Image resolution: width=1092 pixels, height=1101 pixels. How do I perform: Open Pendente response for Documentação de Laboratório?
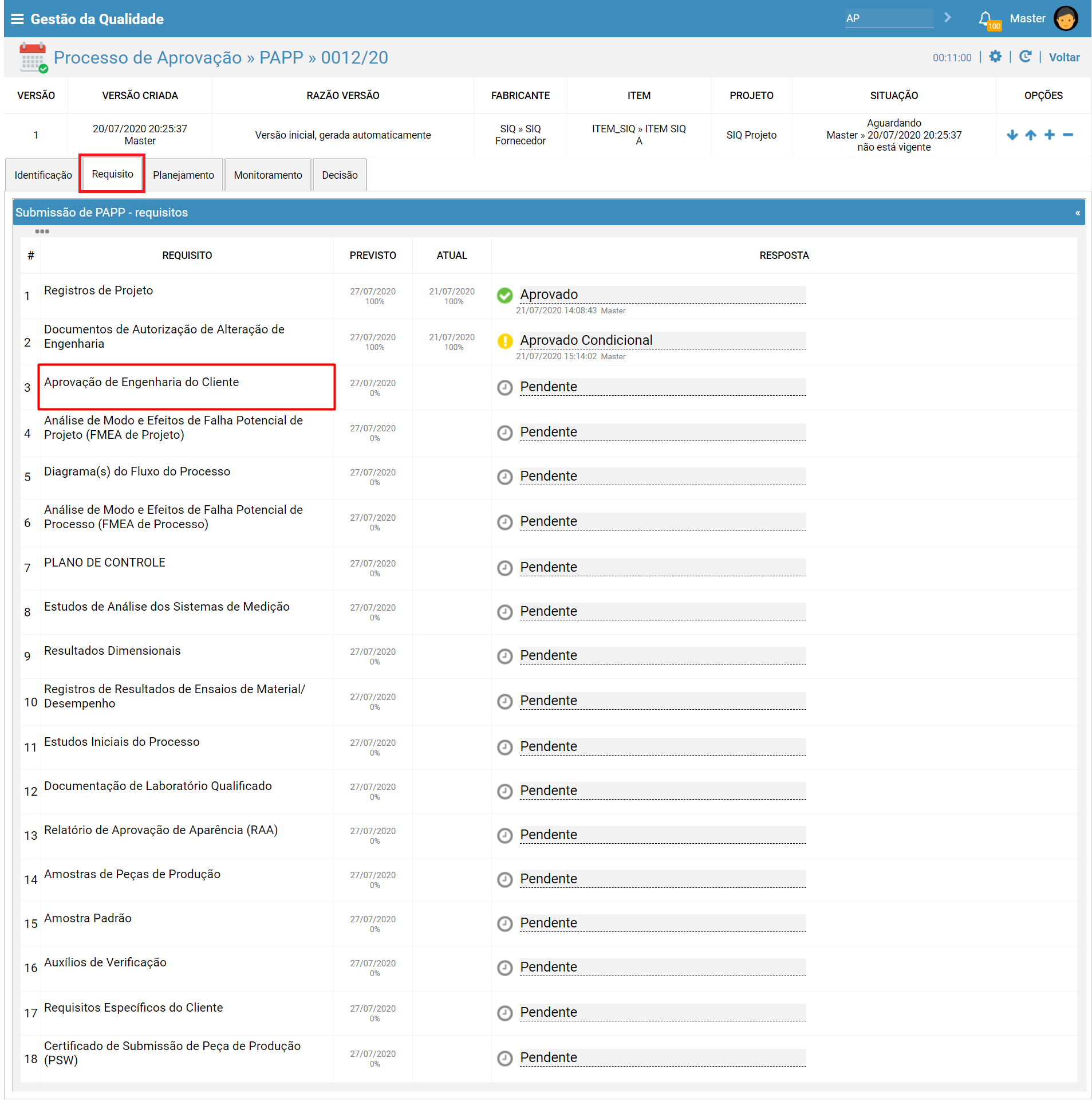[x=663, y=791]
